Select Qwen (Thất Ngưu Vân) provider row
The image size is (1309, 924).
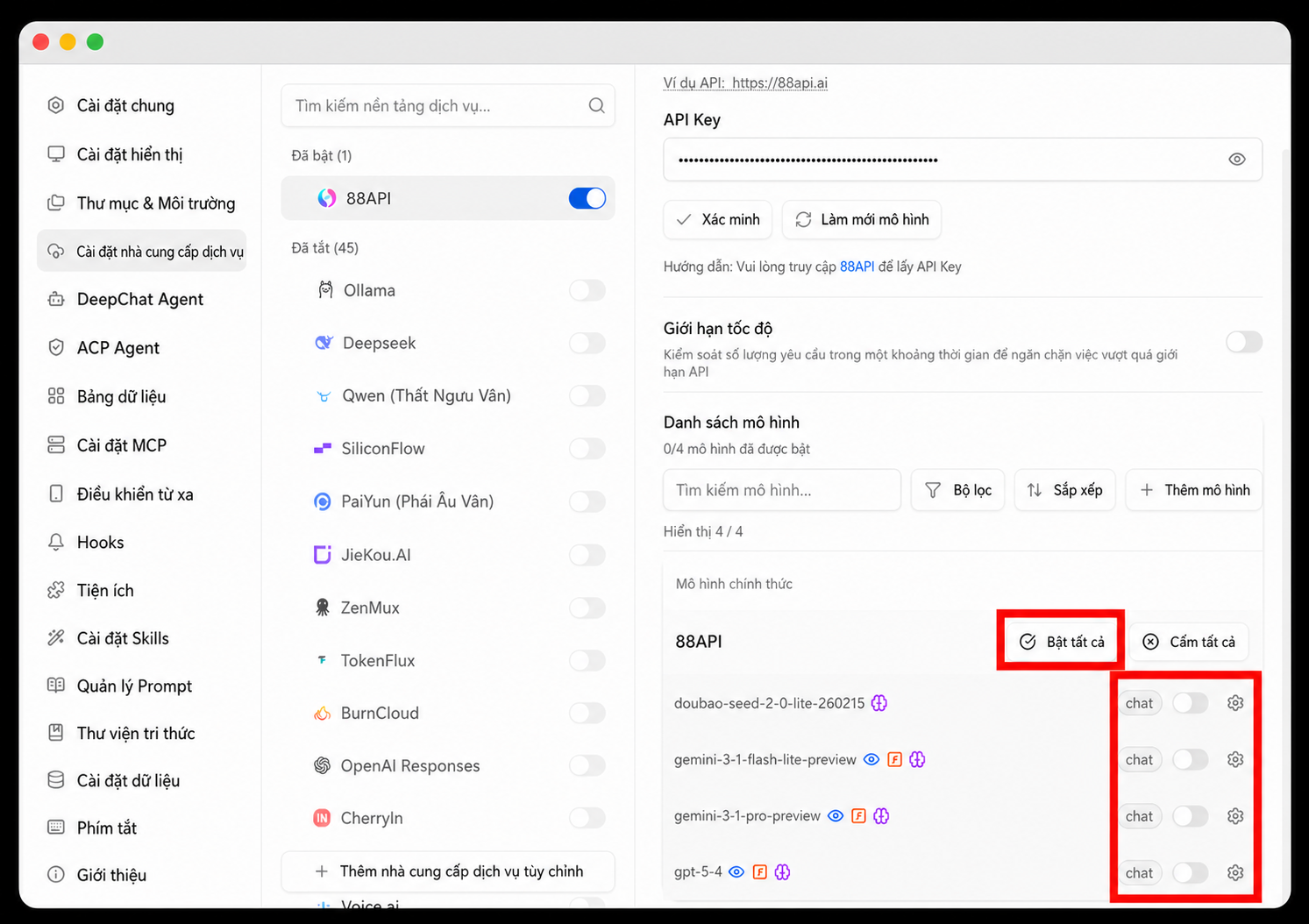pos(448,396)
